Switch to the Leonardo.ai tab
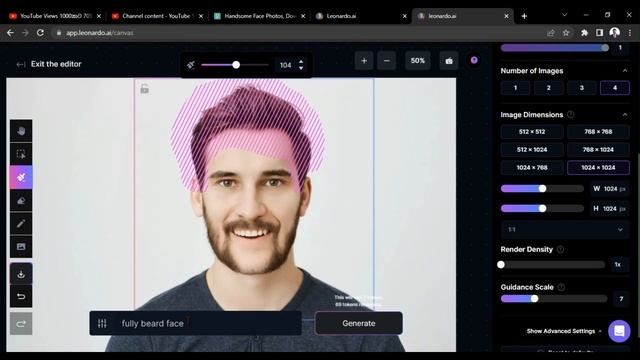 361,16
